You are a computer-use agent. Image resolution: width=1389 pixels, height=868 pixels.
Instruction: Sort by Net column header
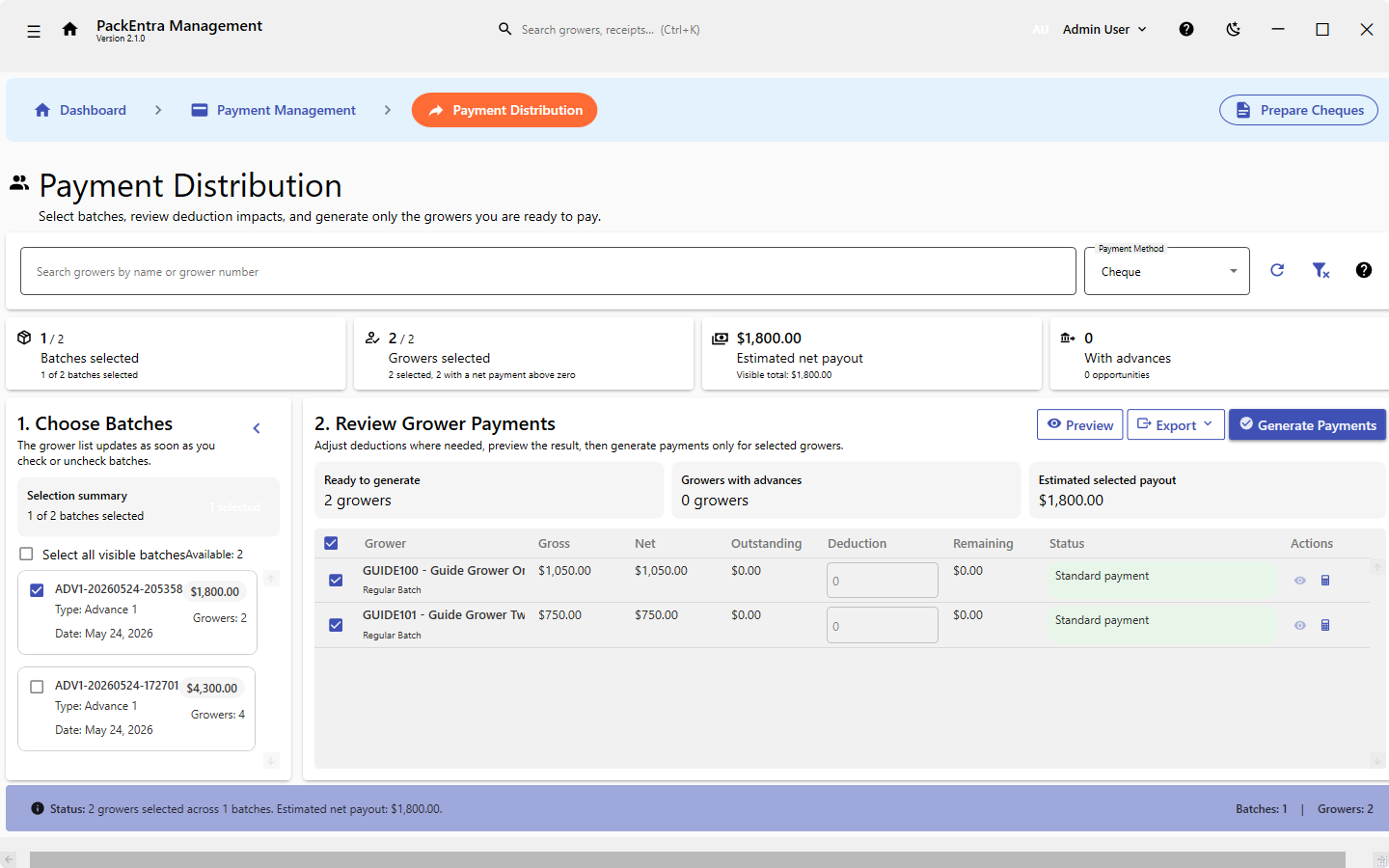[645, 543]
